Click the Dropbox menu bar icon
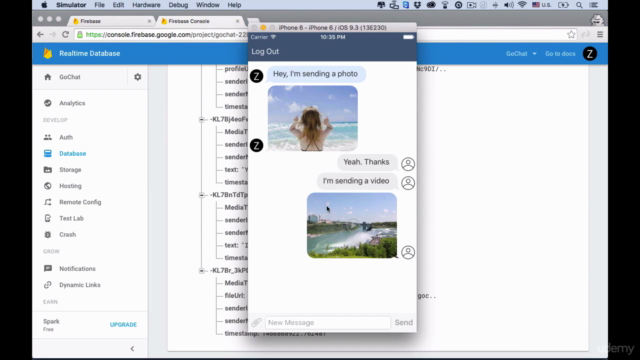Image resolution: width=640 pixels, height=360 pixels. point(417,5)
